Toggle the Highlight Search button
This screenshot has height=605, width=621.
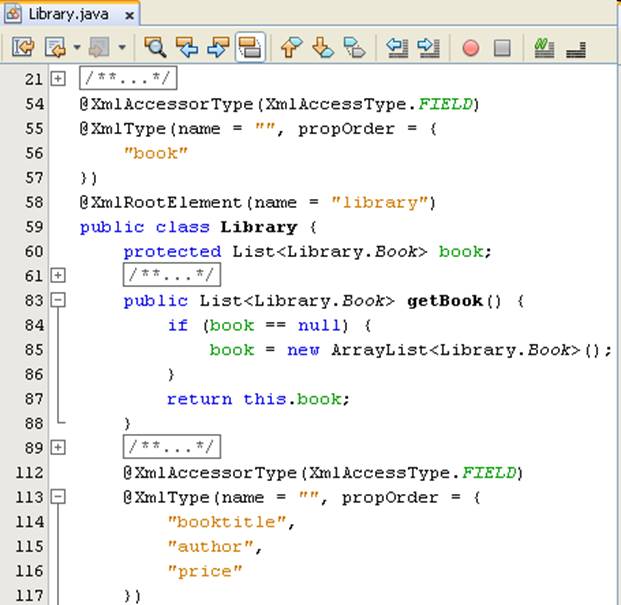click(x=250, y=47)
